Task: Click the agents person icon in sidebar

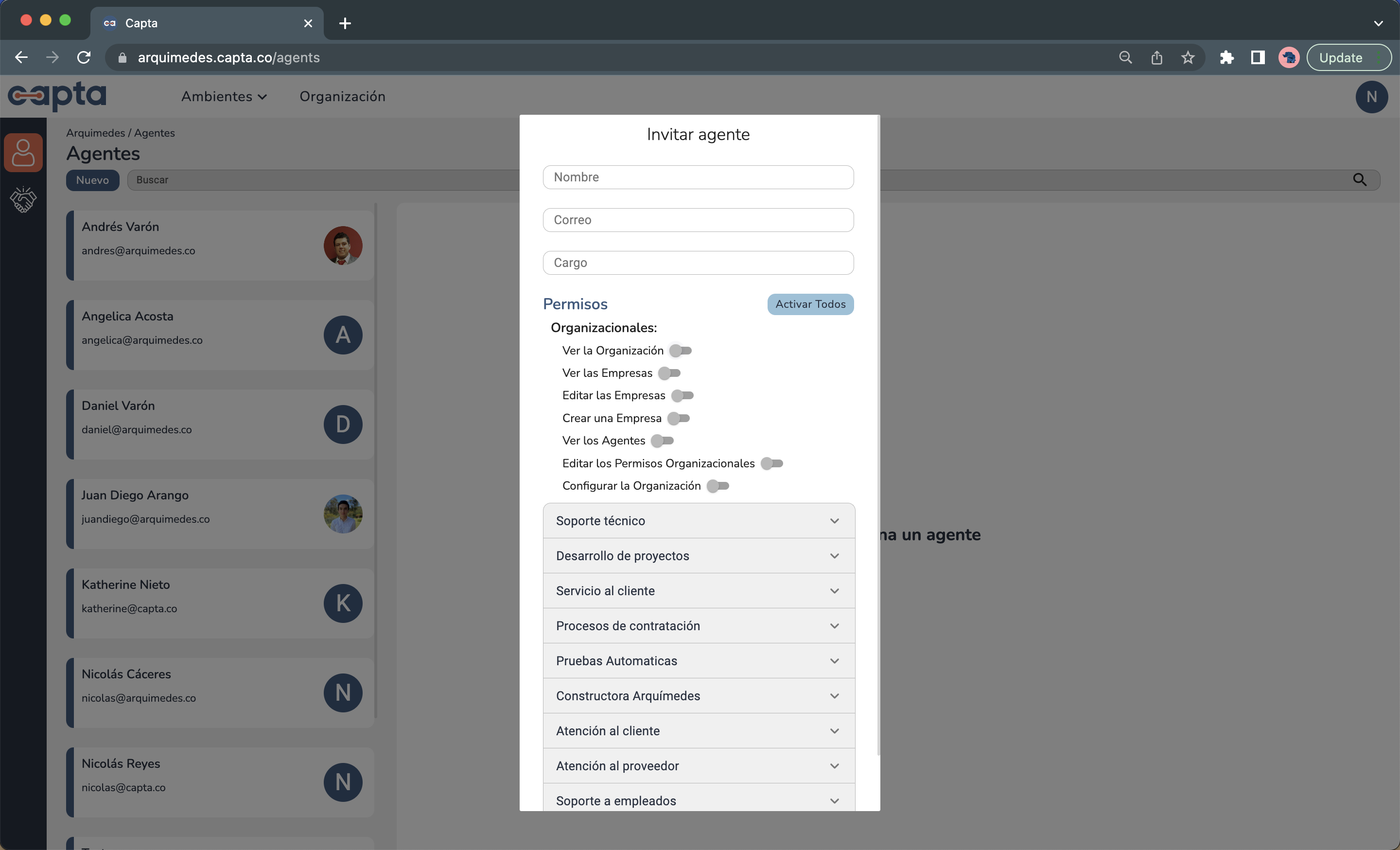Action: (23, 152)
